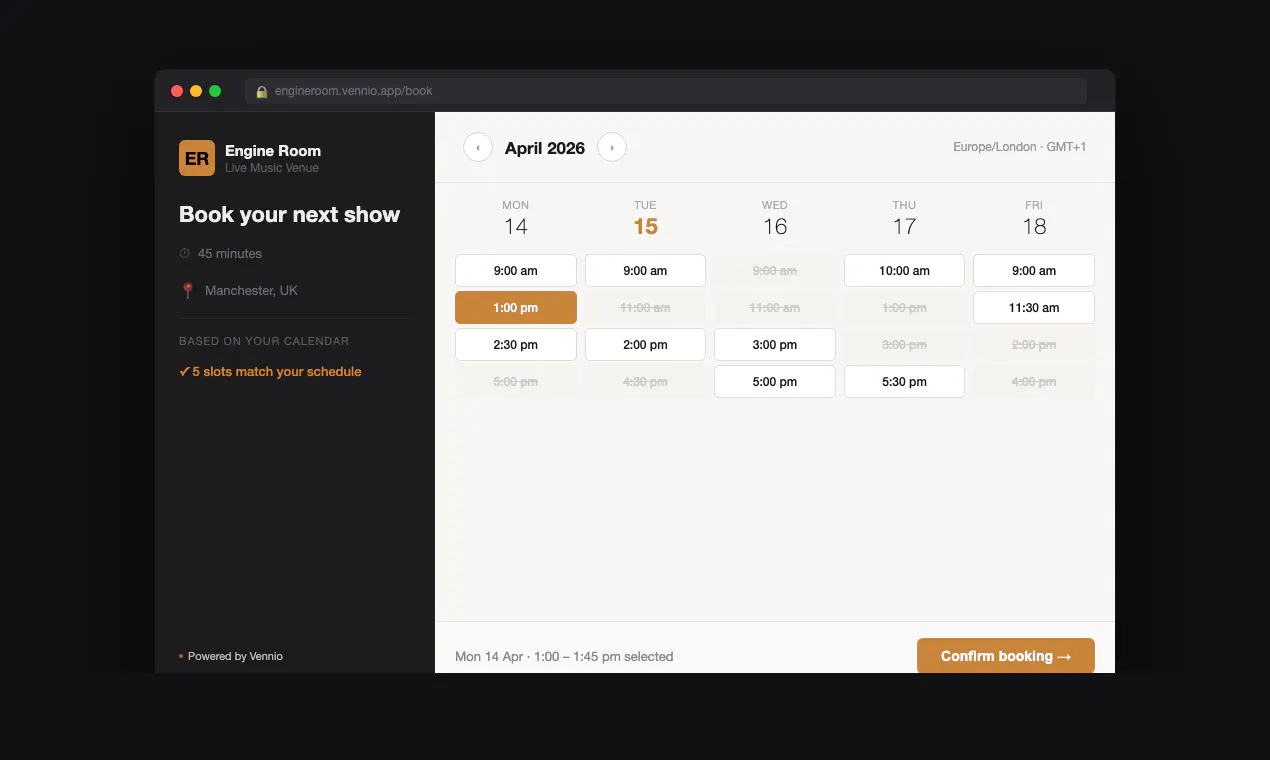The height and width of the screenshot is (760, 1270).
Task: Select Wednesday 3:00 pm slot
Action: (775, 345)
